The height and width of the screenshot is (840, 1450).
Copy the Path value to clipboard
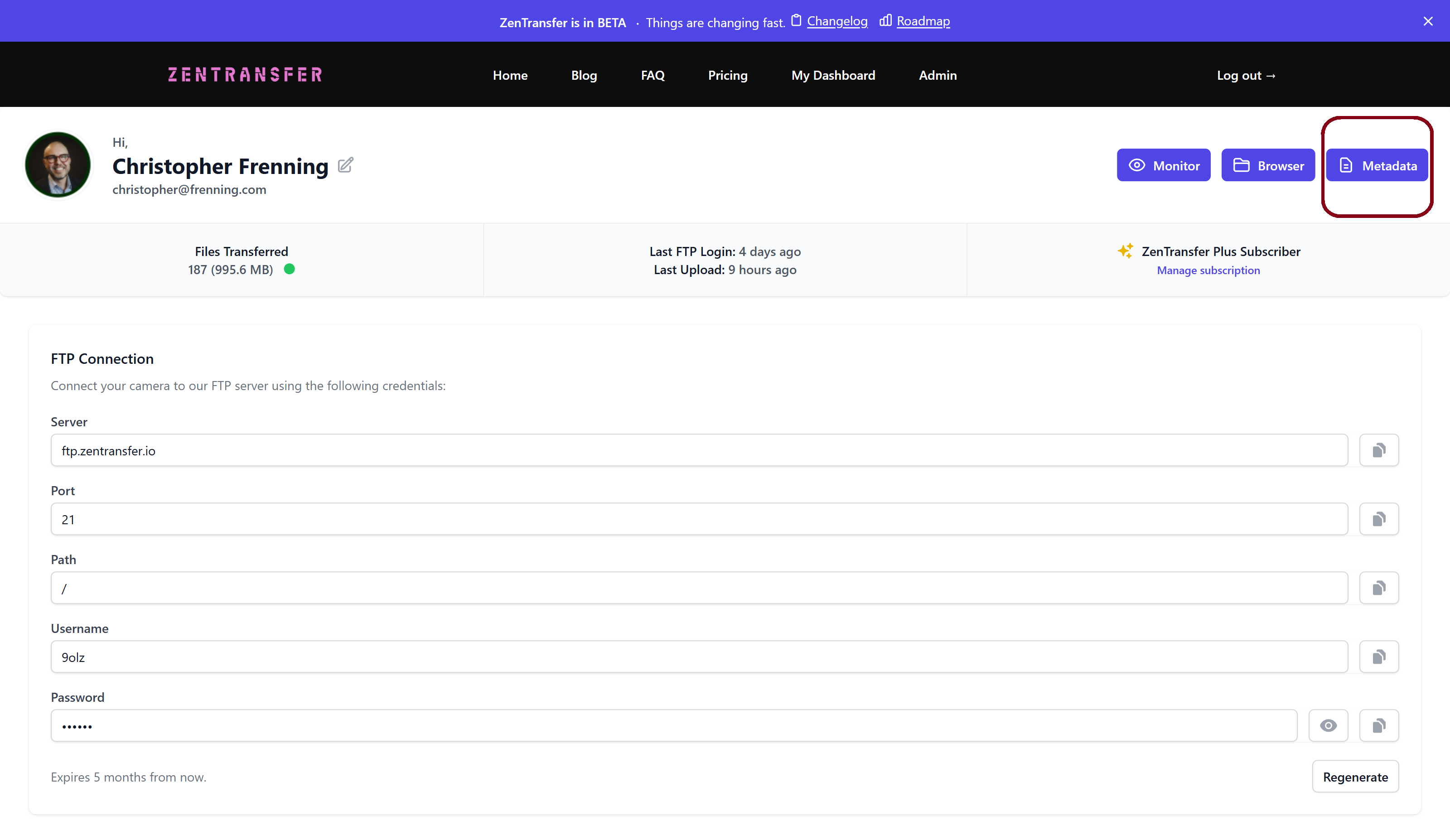(1379, 588)
